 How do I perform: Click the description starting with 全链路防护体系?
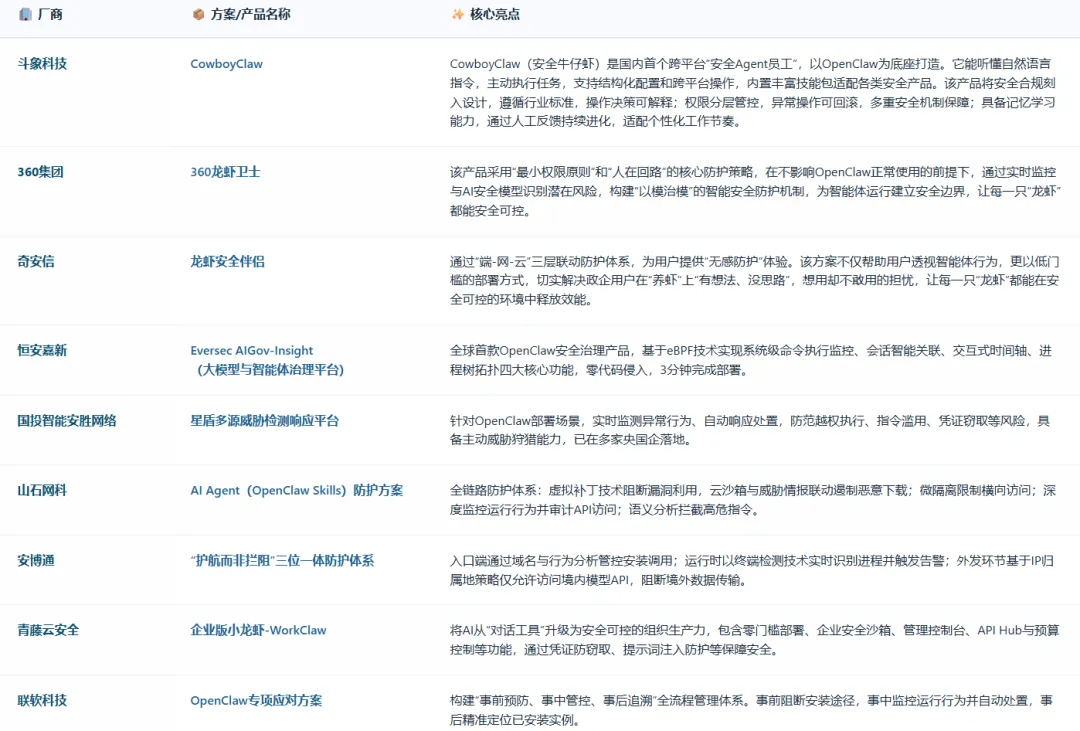click(753, 500)
